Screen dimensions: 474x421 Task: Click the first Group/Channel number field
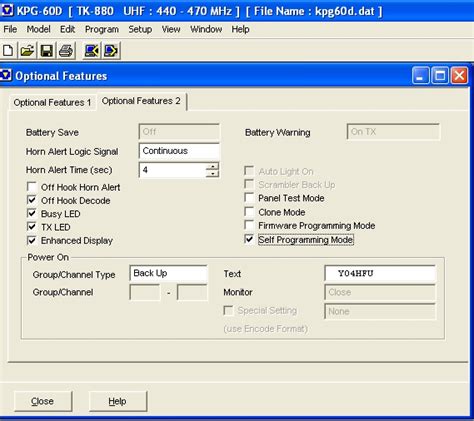[145, 292]
